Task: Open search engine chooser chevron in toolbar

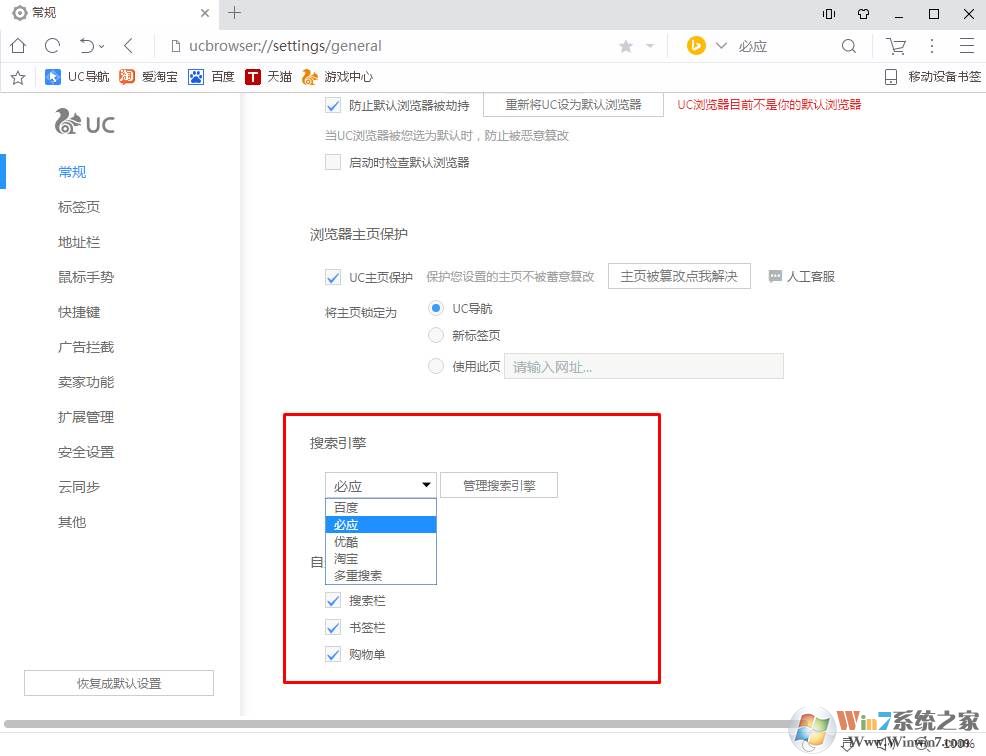Action: 721,45
